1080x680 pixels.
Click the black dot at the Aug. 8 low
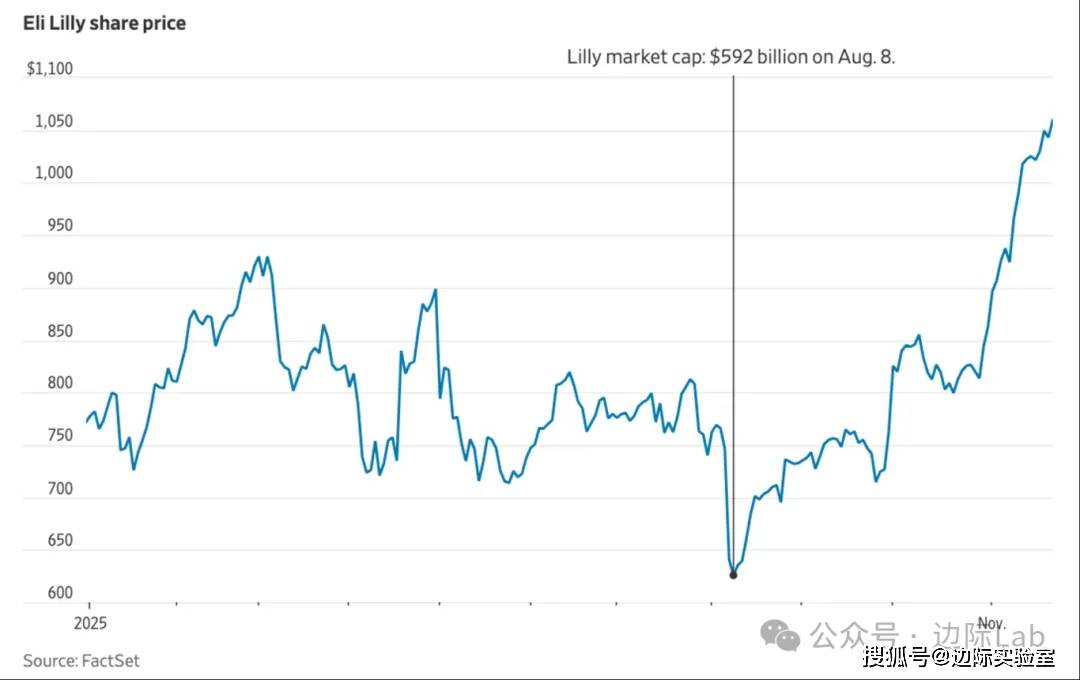point(733,575)
